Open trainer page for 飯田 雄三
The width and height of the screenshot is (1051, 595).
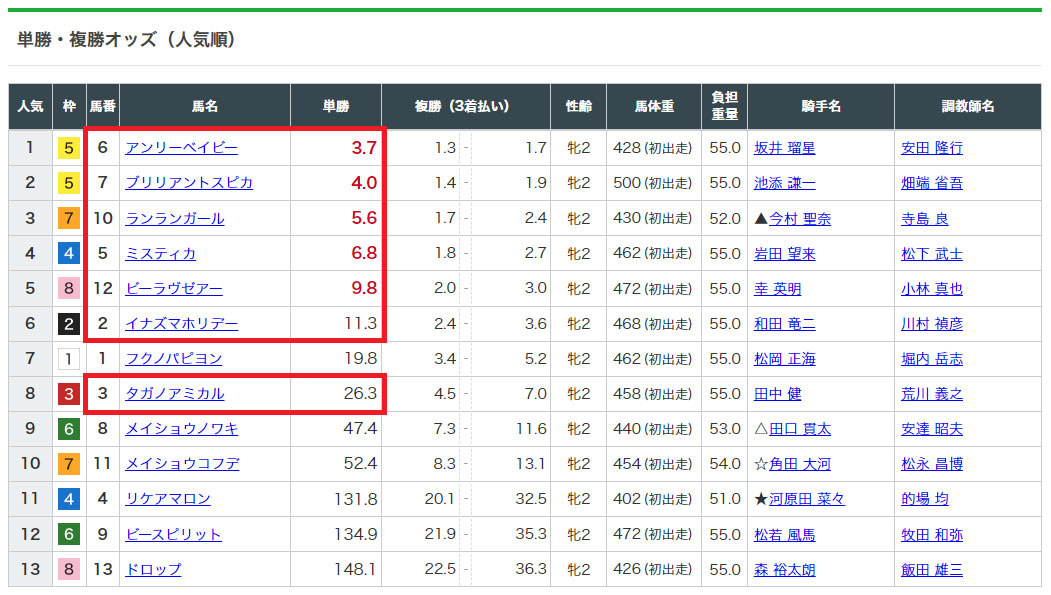click(x=932, y=569)
